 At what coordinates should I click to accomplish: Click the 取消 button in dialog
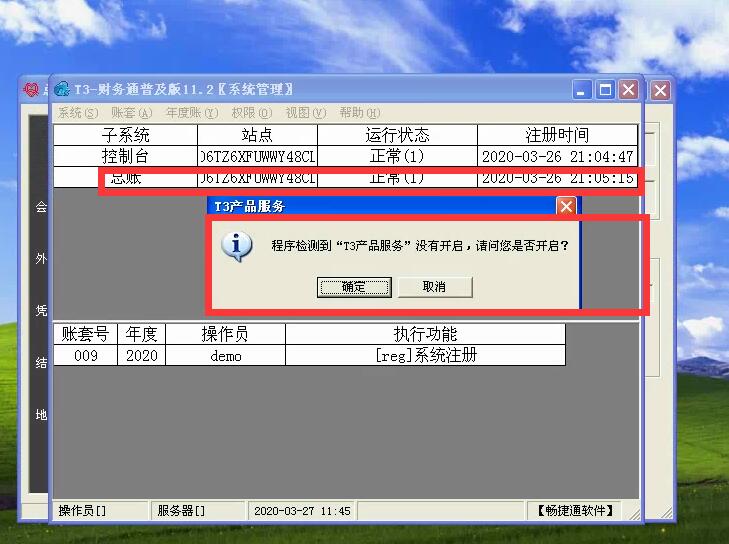(435, 287)
